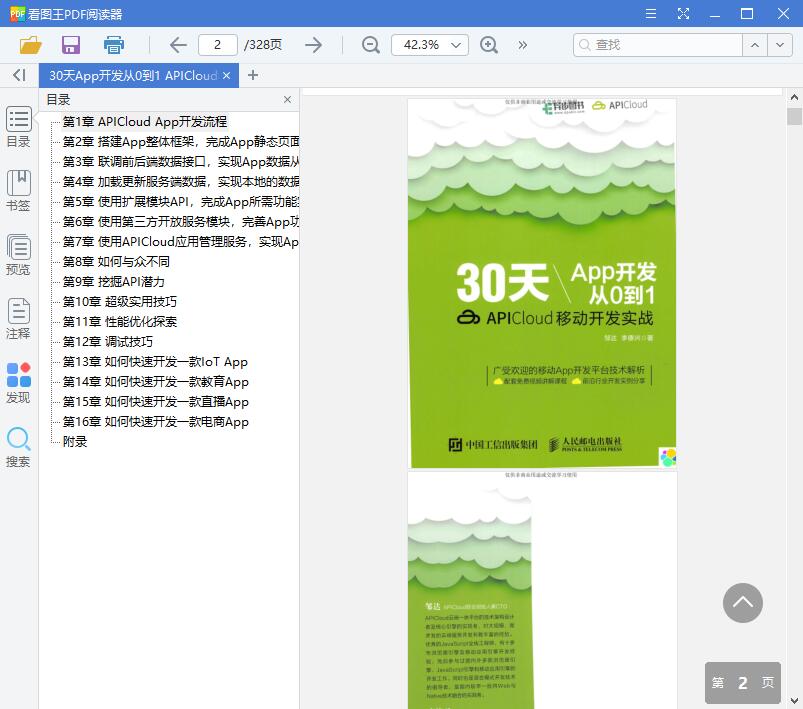Jump to the 附录 appendix entry
The image size is (803, 709).
click(75, 441)
